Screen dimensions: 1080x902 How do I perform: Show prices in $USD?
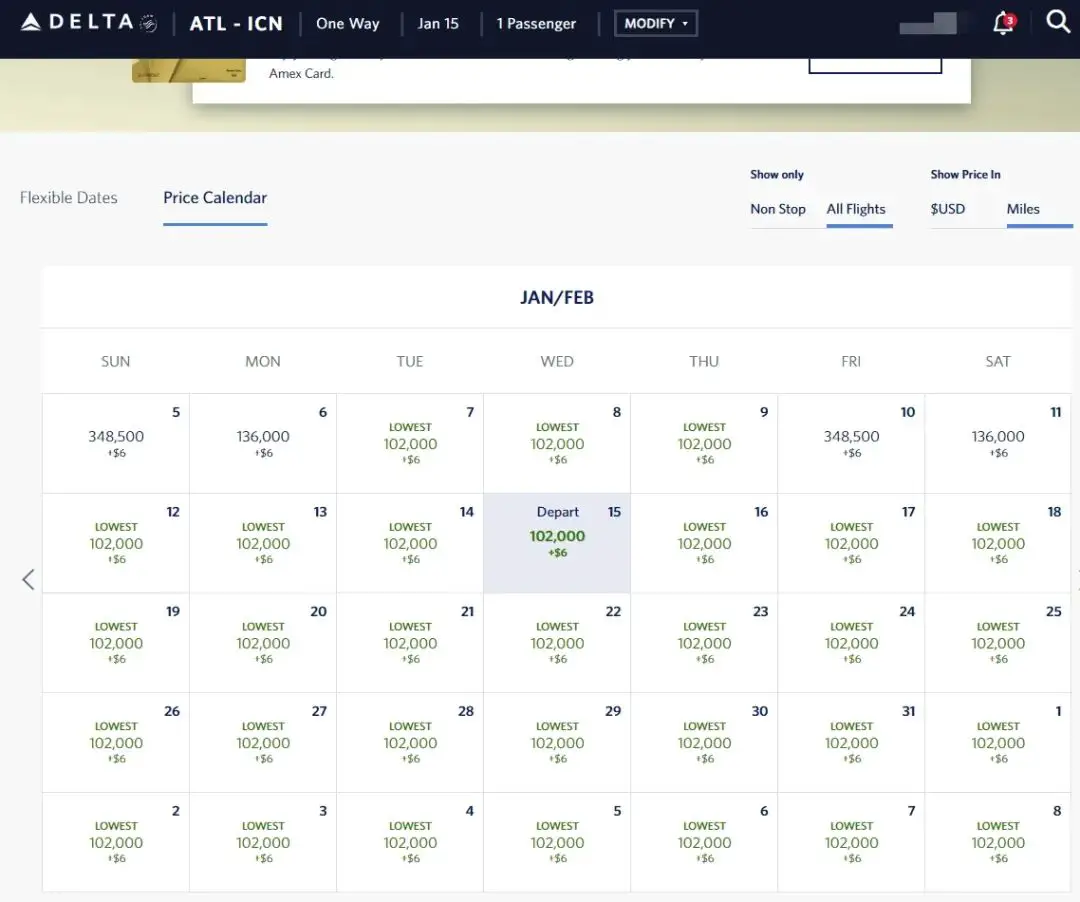(948, 209)
